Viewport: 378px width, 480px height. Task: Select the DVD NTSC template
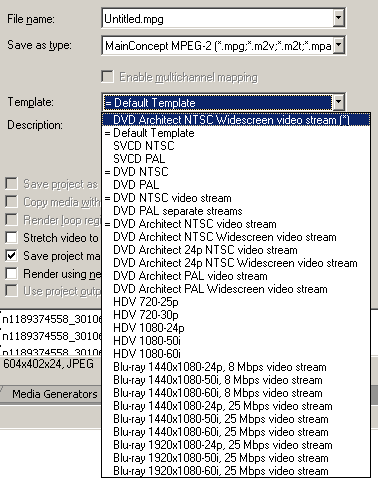point(236,172)
